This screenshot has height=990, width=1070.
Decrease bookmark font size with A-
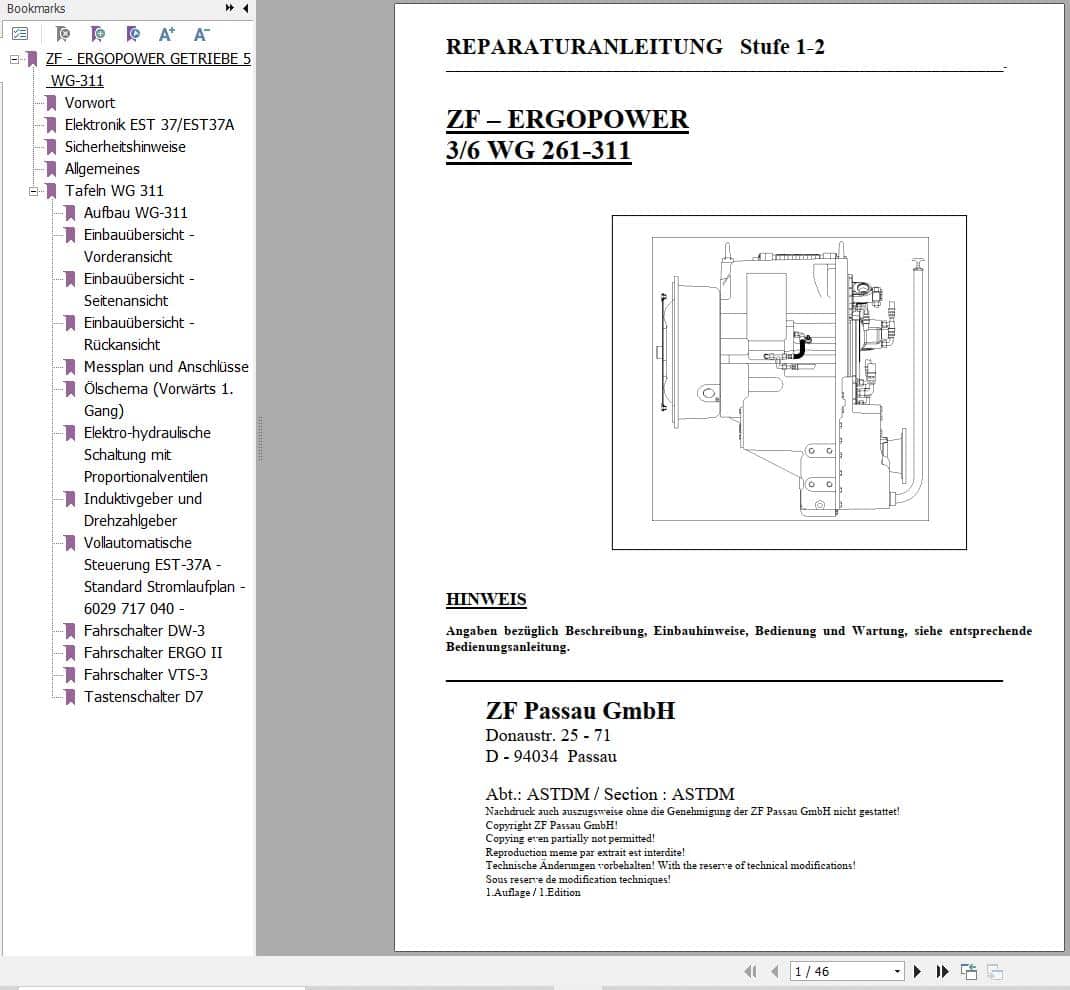coord(201,33)
